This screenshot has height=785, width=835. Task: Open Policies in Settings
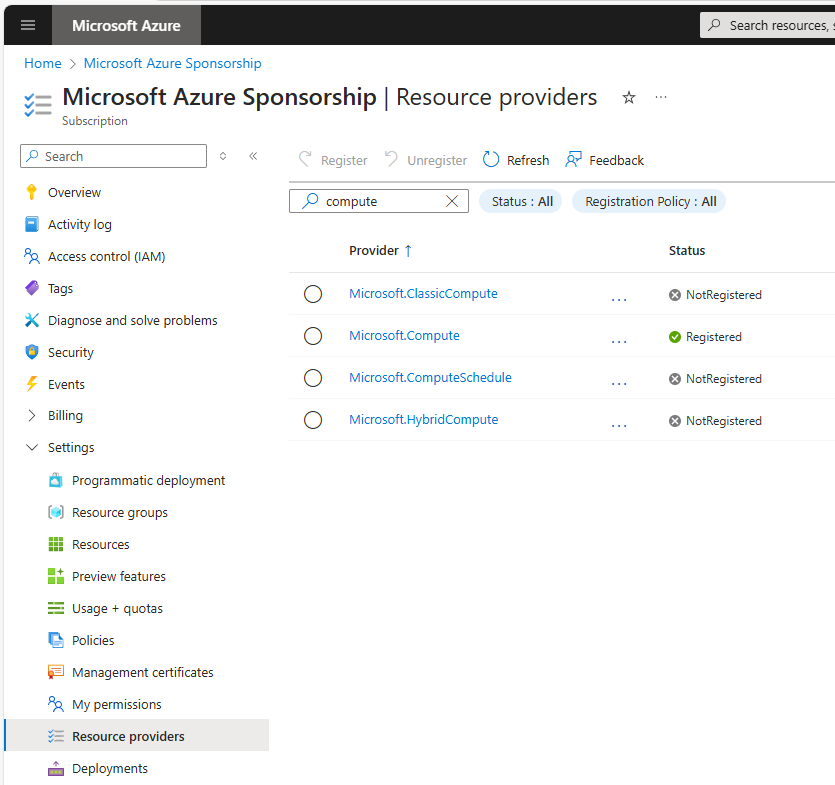click(x=93, y=640)
